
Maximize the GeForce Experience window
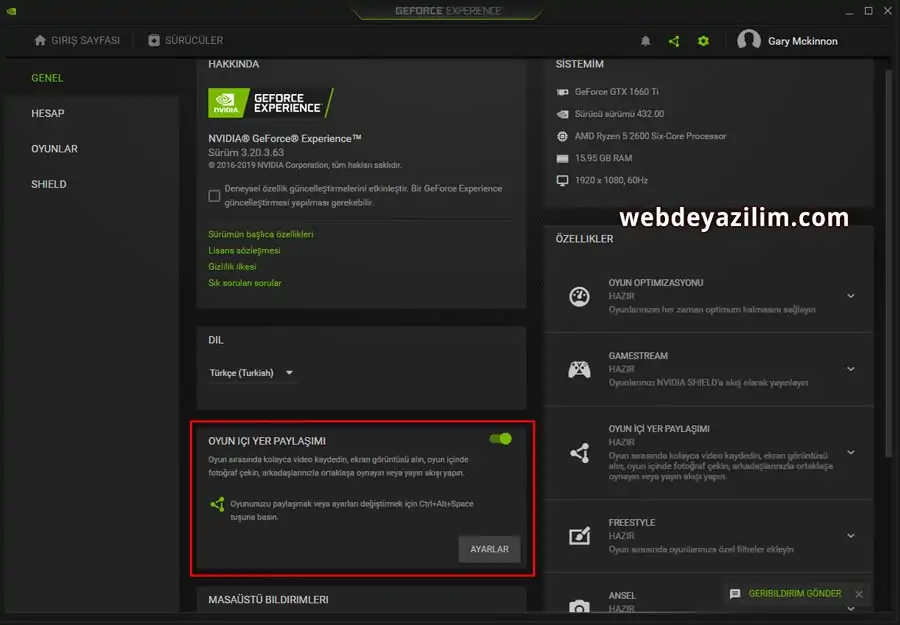tap(868, 11)
